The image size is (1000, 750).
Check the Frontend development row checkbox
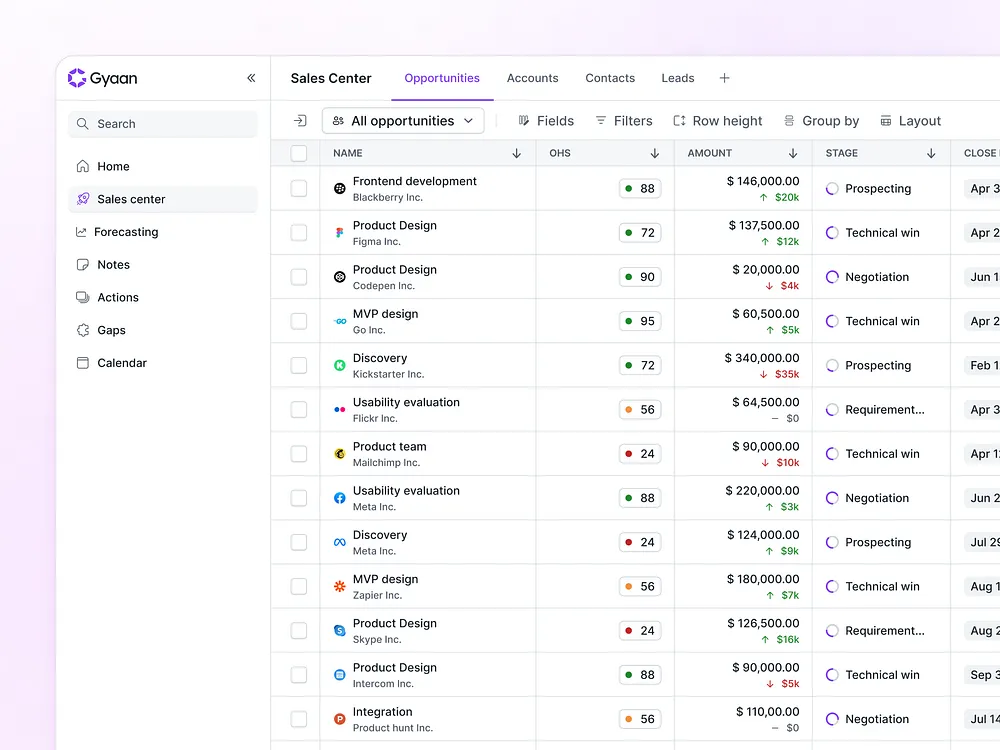[299, 189]
